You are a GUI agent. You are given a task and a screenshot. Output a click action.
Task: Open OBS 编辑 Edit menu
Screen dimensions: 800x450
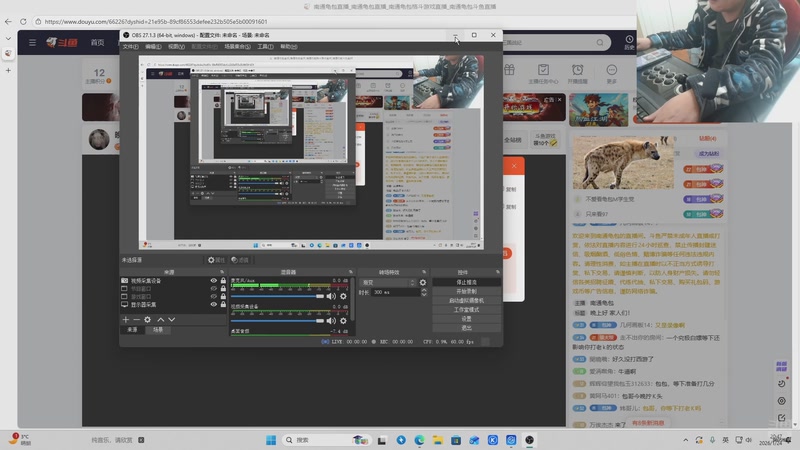pos(153,46)
